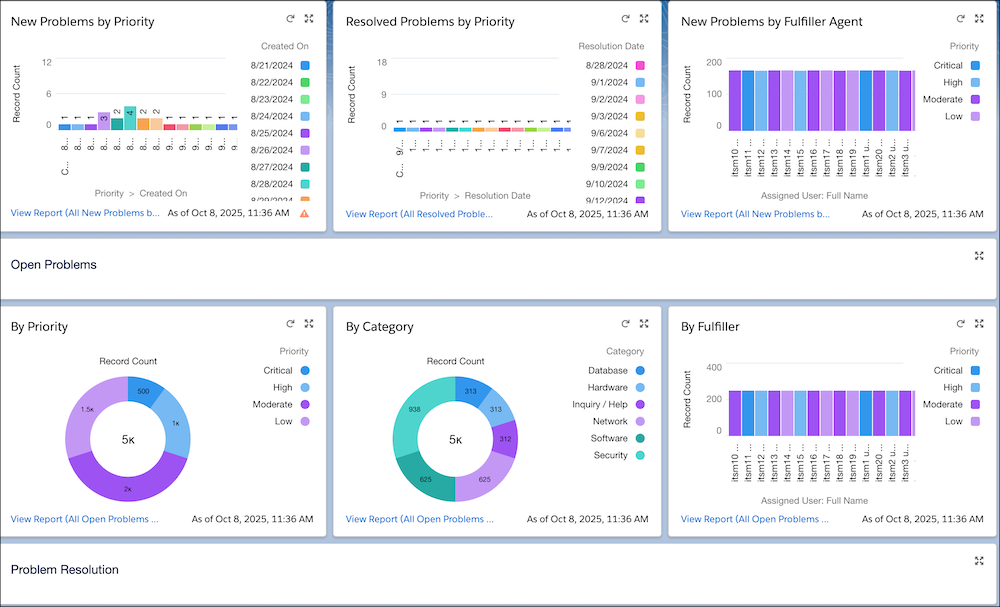Image resolution: width=1000 pixels, height=607 pixels.
Task: Open View Report link for Resolved Problems
Action: coord(419,214)
